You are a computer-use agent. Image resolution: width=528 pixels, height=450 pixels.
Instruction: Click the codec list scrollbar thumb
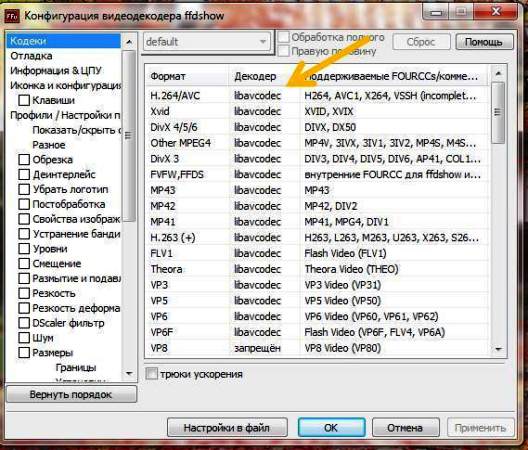498,112
